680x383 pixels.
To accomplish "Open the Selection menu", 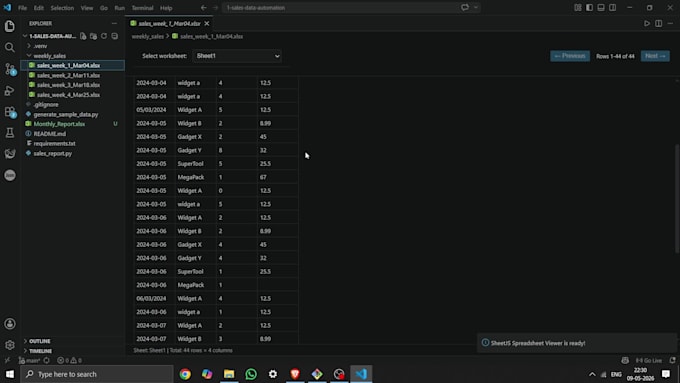I will (x=62, y=8).
